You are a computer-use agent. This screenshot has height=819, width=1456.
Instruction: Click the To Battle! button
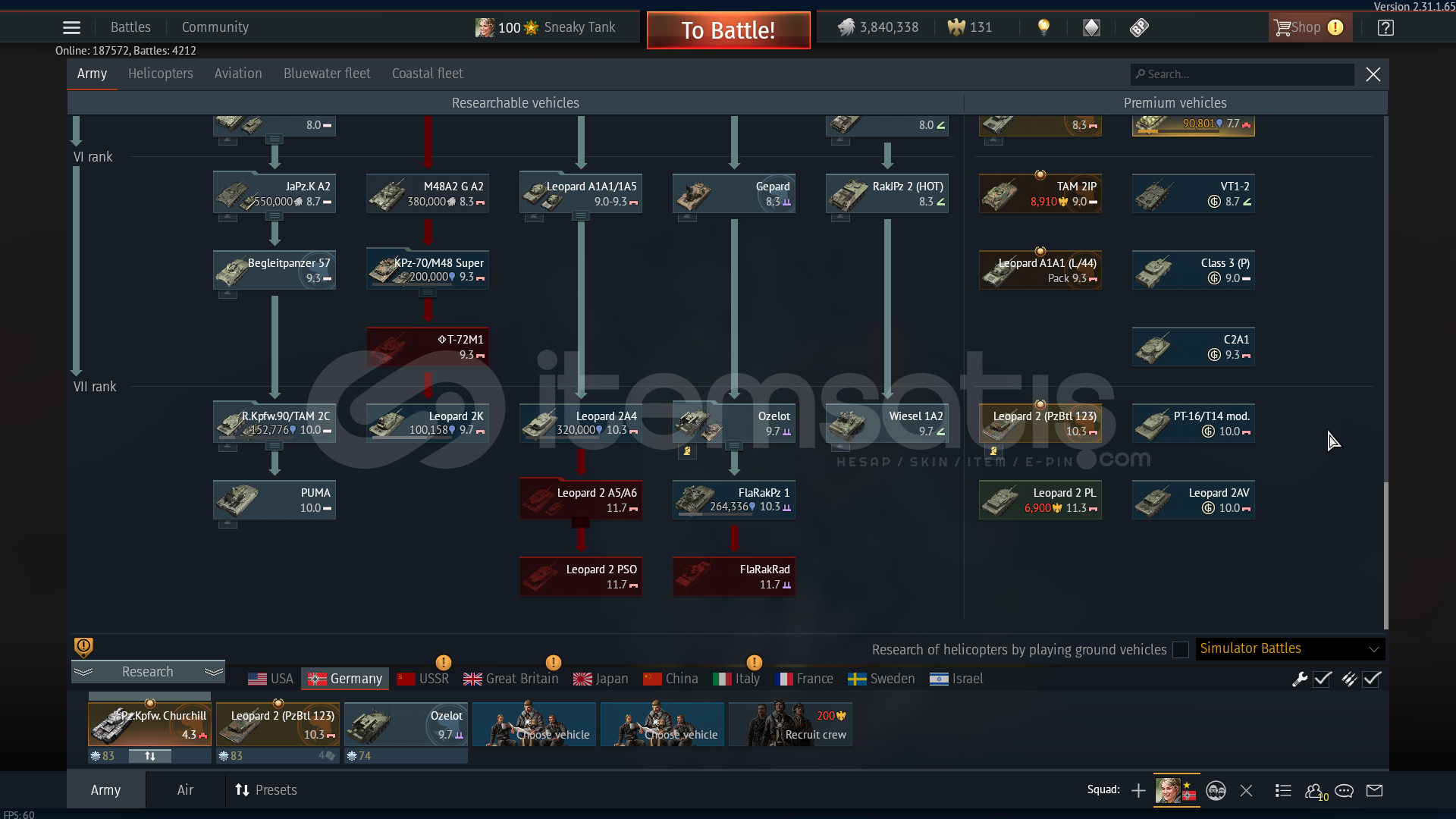click(x=728, y=30)
